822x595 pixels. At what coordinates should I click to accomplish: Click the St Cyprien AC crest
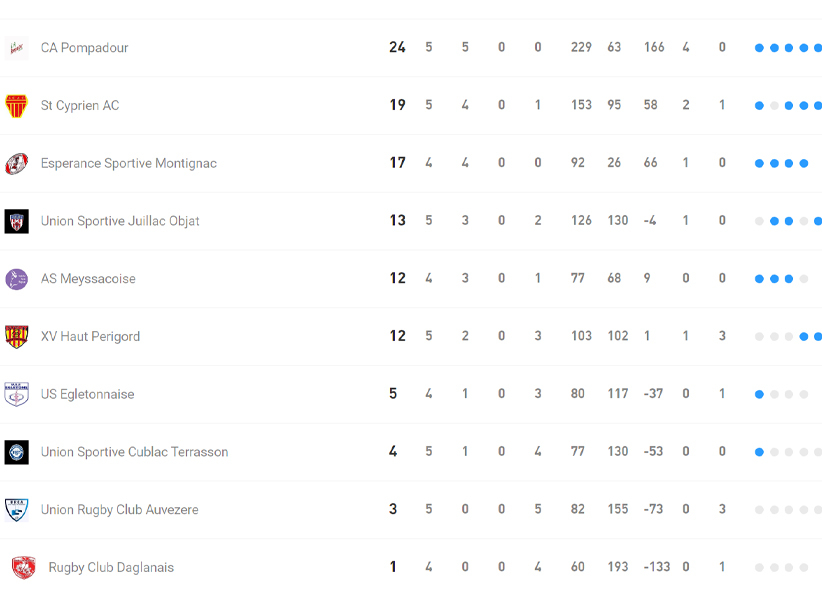(16, 106)
